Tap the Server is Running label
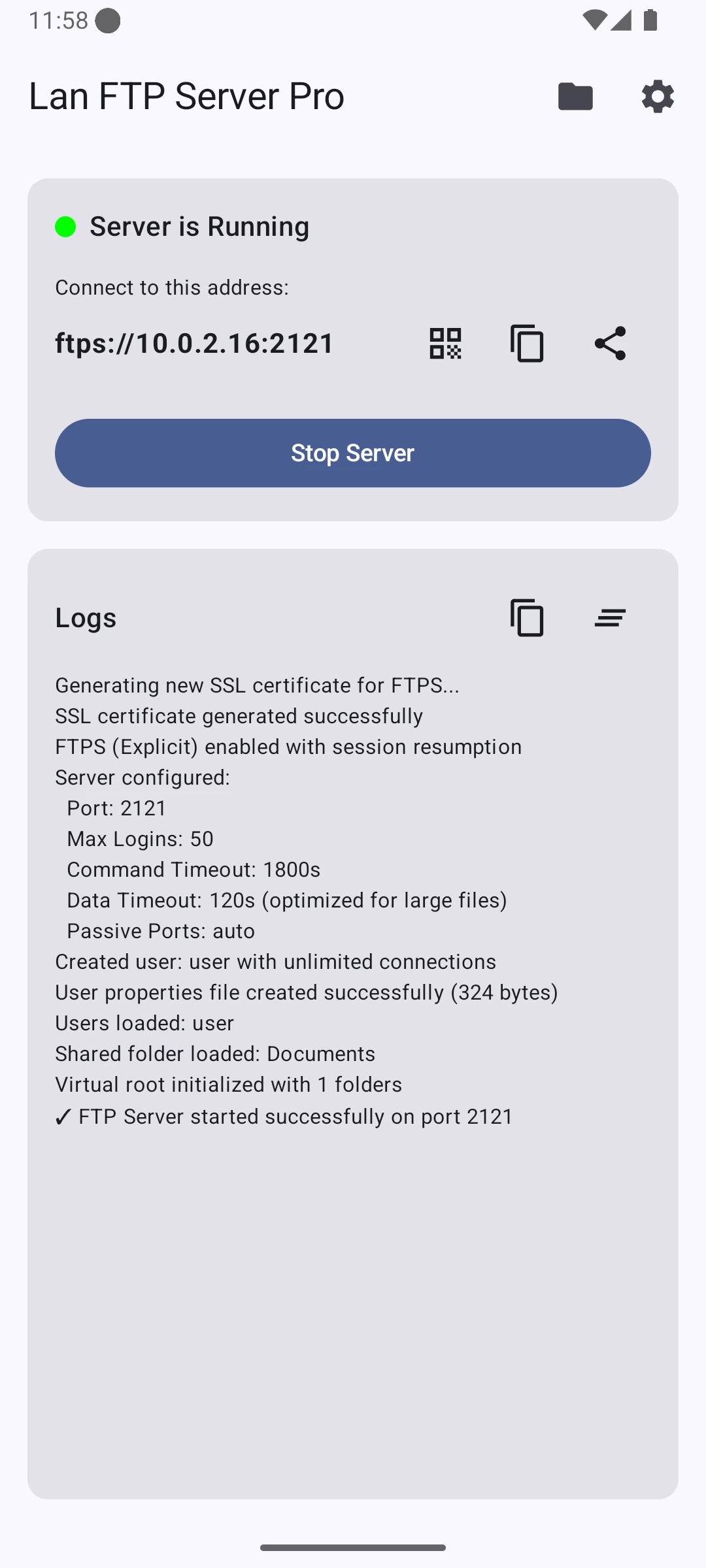 click(199, 226)
